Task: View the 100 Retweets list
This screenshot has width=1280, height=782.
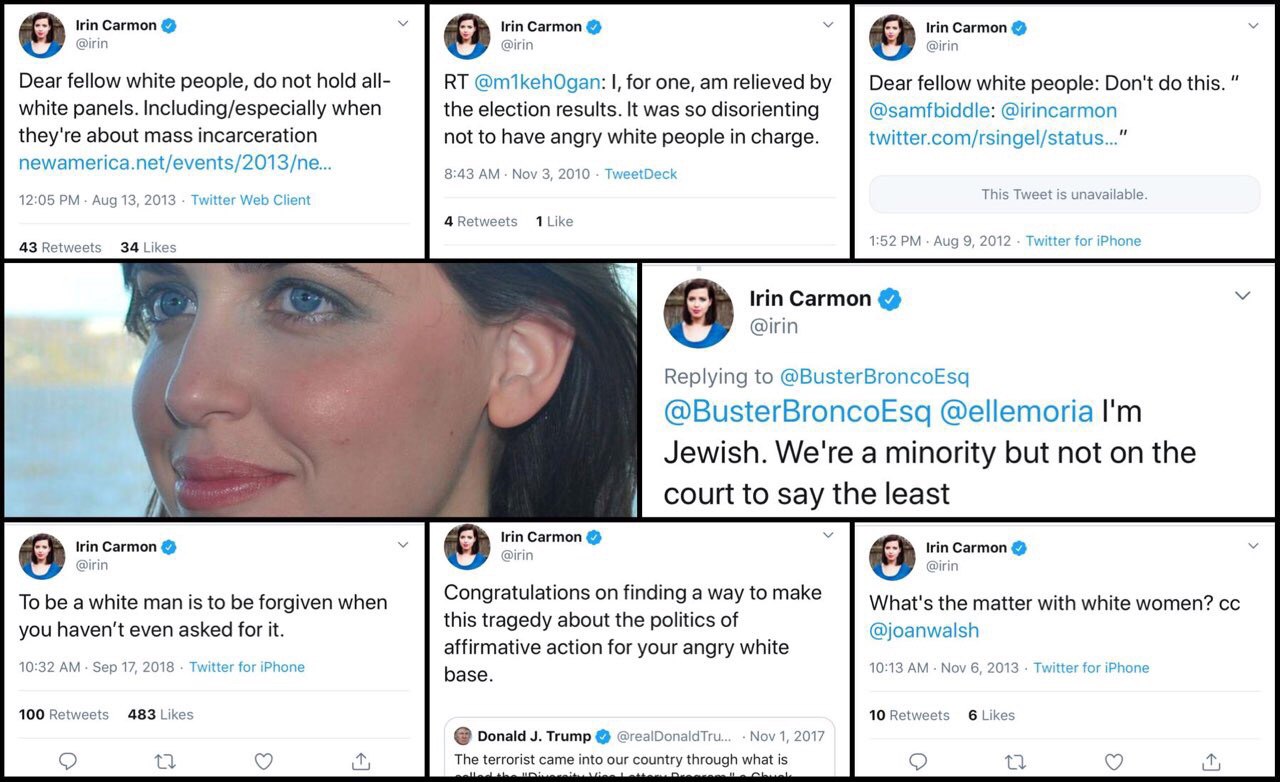Action: 64,714
